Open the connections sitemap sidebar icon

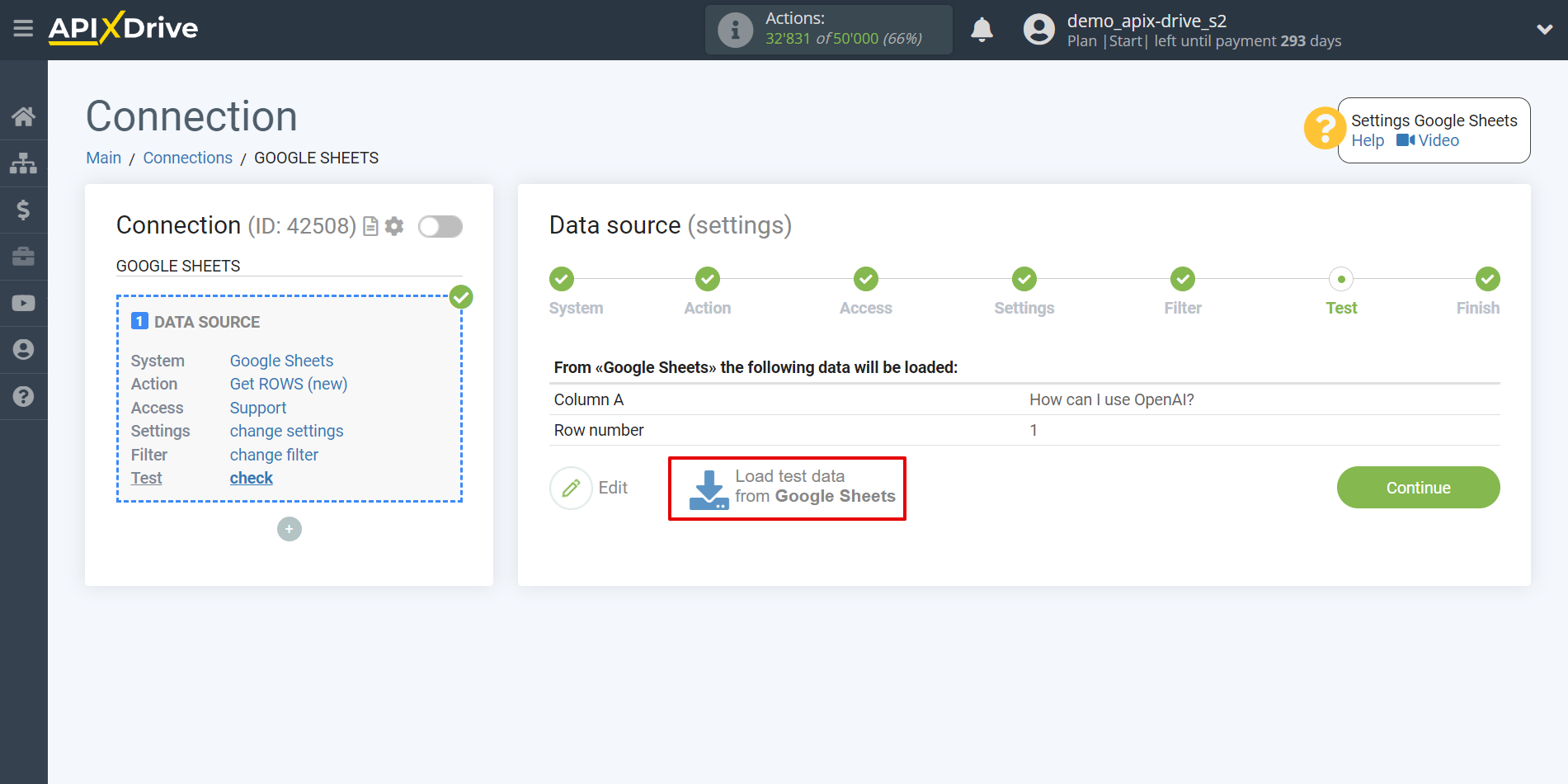point(23,163)
